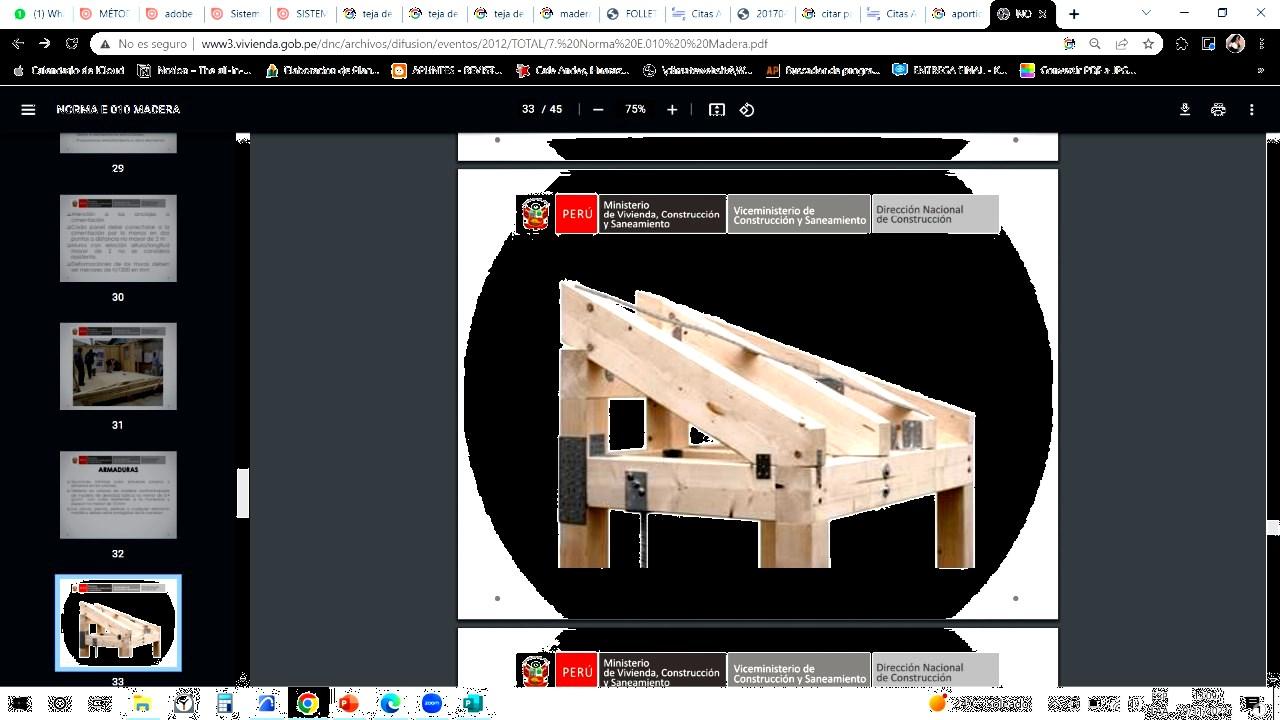Open the Chrome side panel

1209,44
